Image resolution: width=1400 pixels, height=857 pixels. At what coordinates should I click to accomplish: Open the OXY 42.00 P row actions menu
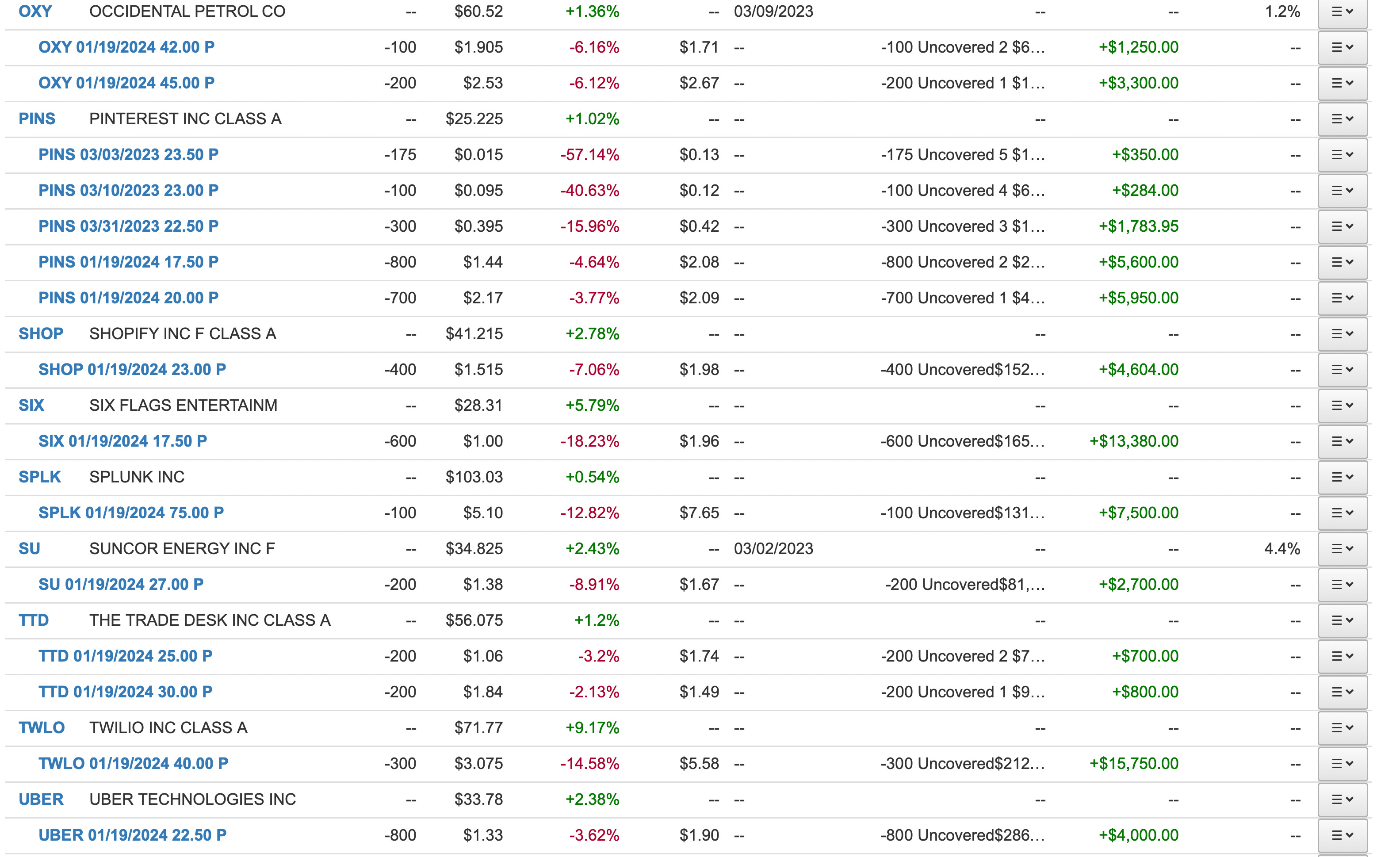(x=1342, y=48)
